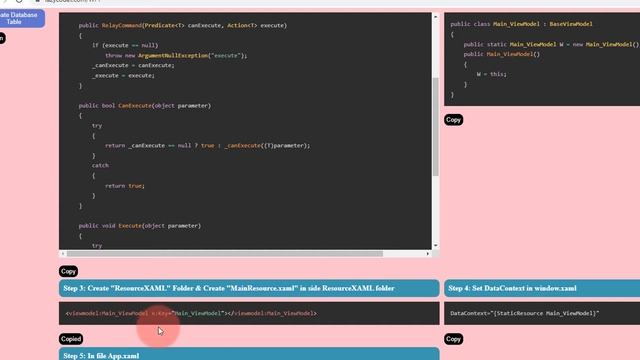The height and width of the screenshot is (360, 640).
Task: Click the viewmodel:Main_ViewModel XAML code line
Action: pos(191,313)
